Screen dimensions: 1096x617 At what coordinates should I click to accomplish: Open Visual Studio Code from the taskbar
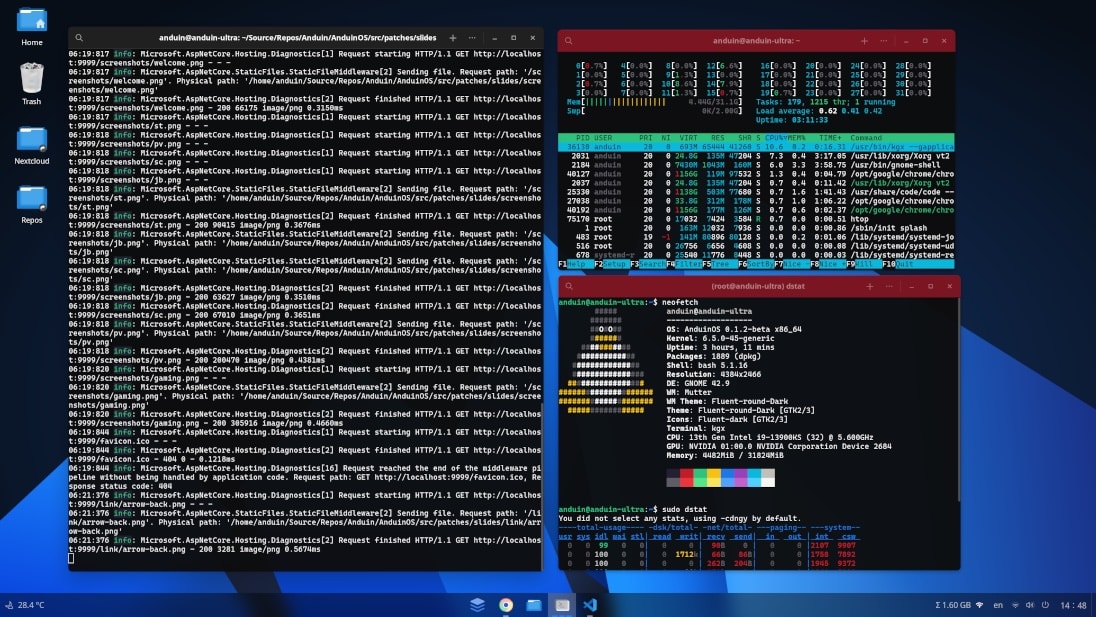point(588,605)
